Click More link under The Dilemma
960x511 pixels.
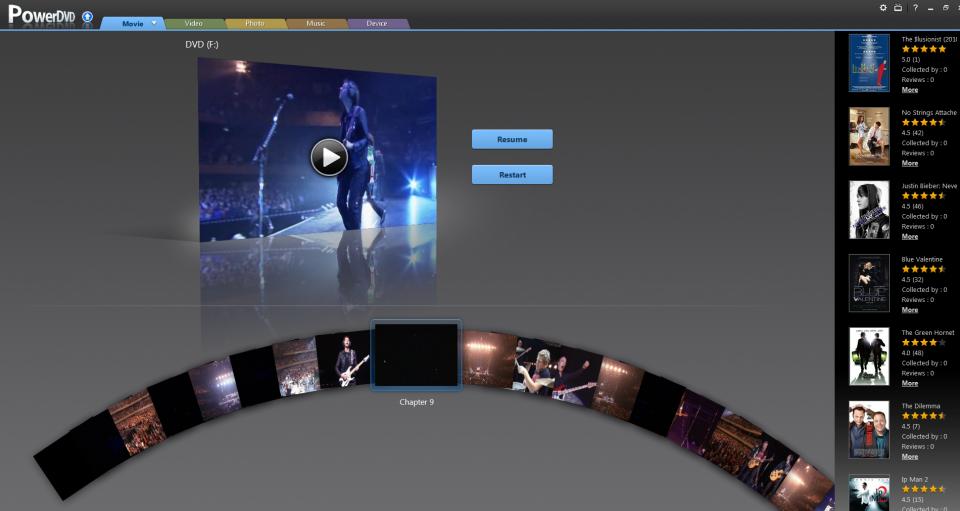click(909, 456)
